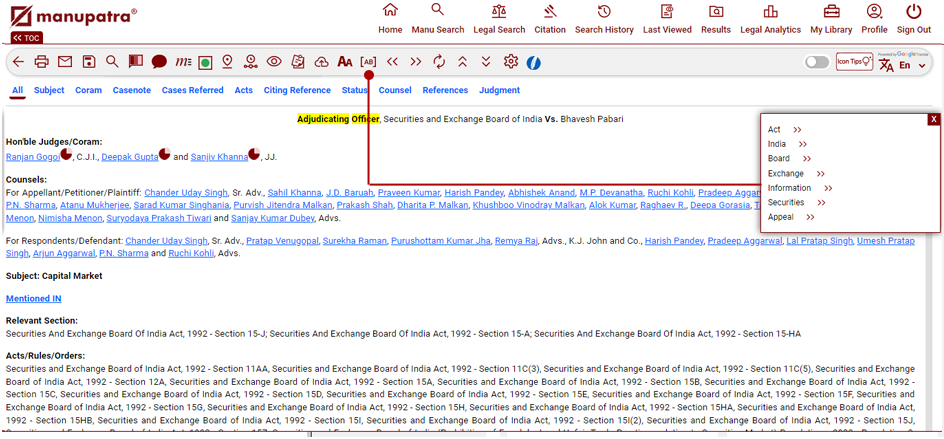Click the print icon in toolbar
The width and height of the screenshot is (944, 439).
pos(41,62)
